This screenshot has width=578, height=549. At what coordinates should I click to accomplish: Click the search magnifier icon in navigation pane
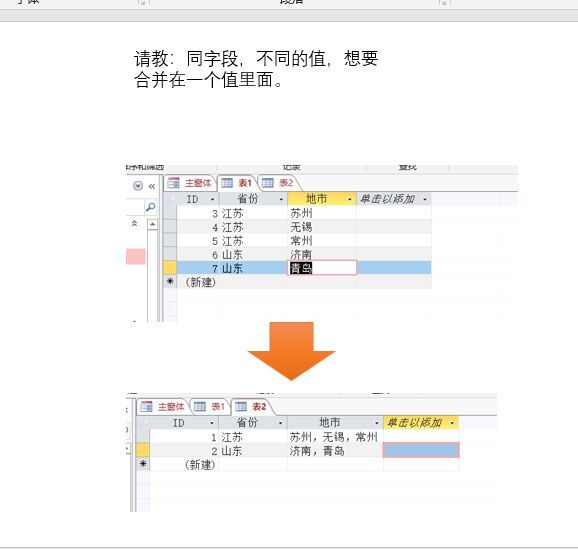(150, 207)
